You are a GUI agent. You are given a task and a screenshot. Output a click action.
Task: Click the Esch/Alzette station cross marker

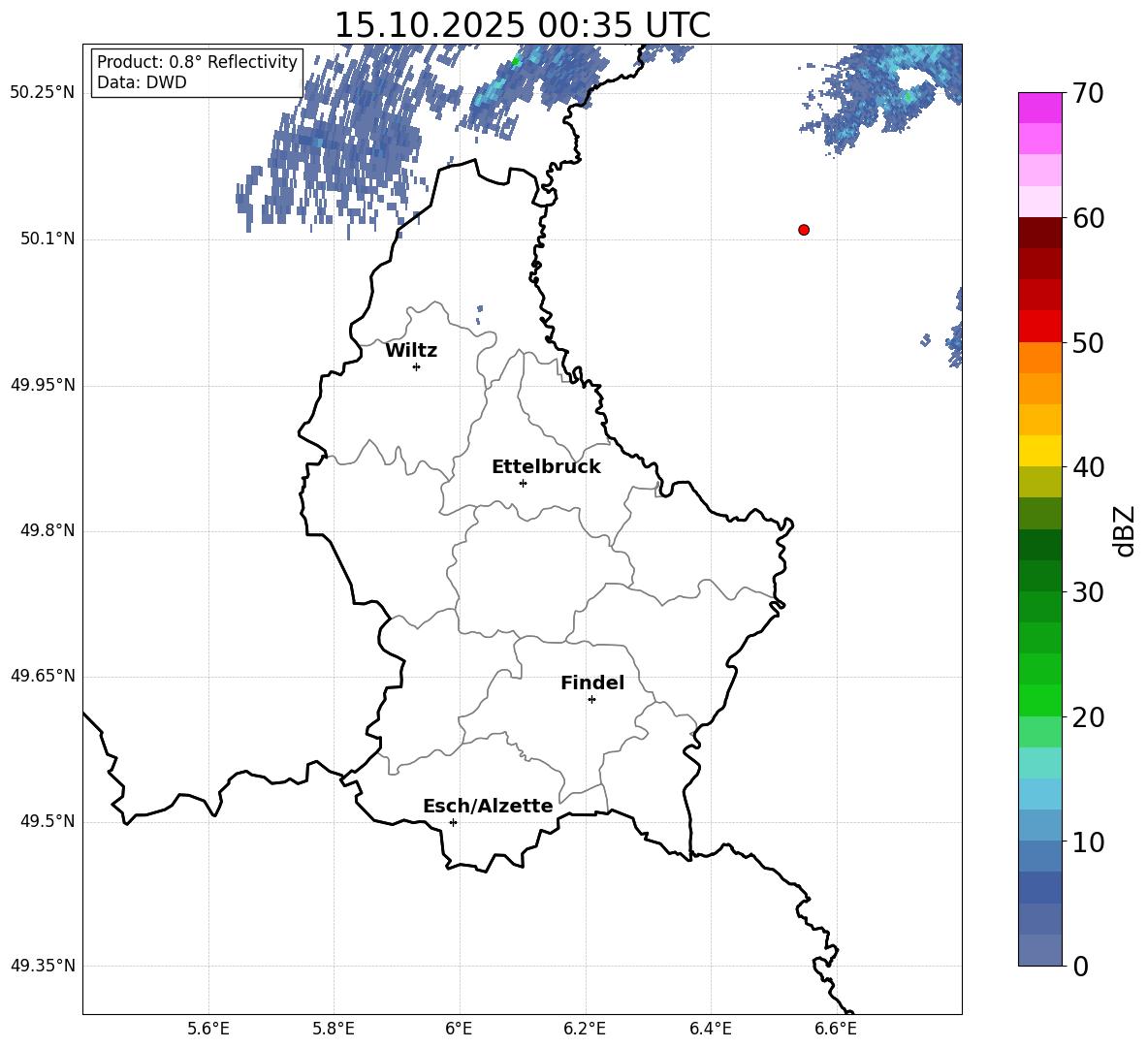point(453,822)
